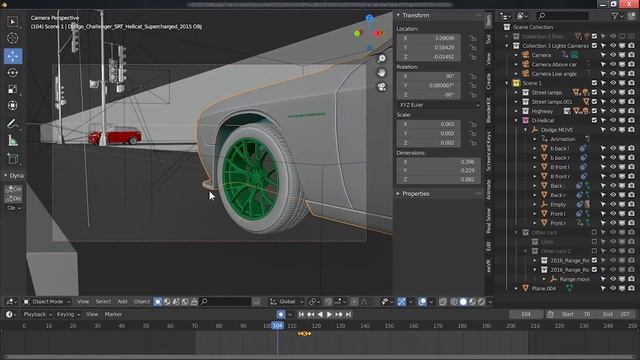Select the Cursor tool

pos(13,38)
